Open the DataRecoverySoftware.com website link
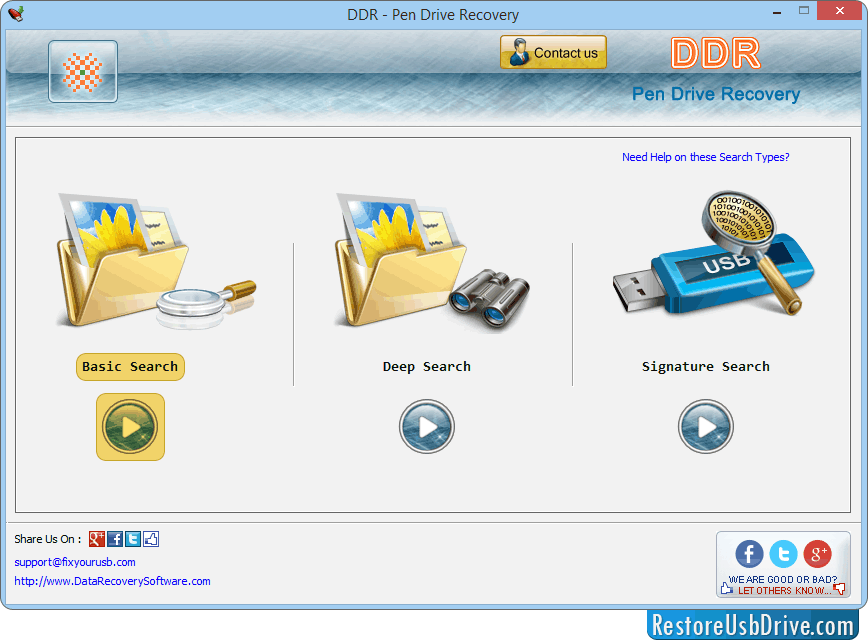Screen dimensions: 868x640 [112, 581]
